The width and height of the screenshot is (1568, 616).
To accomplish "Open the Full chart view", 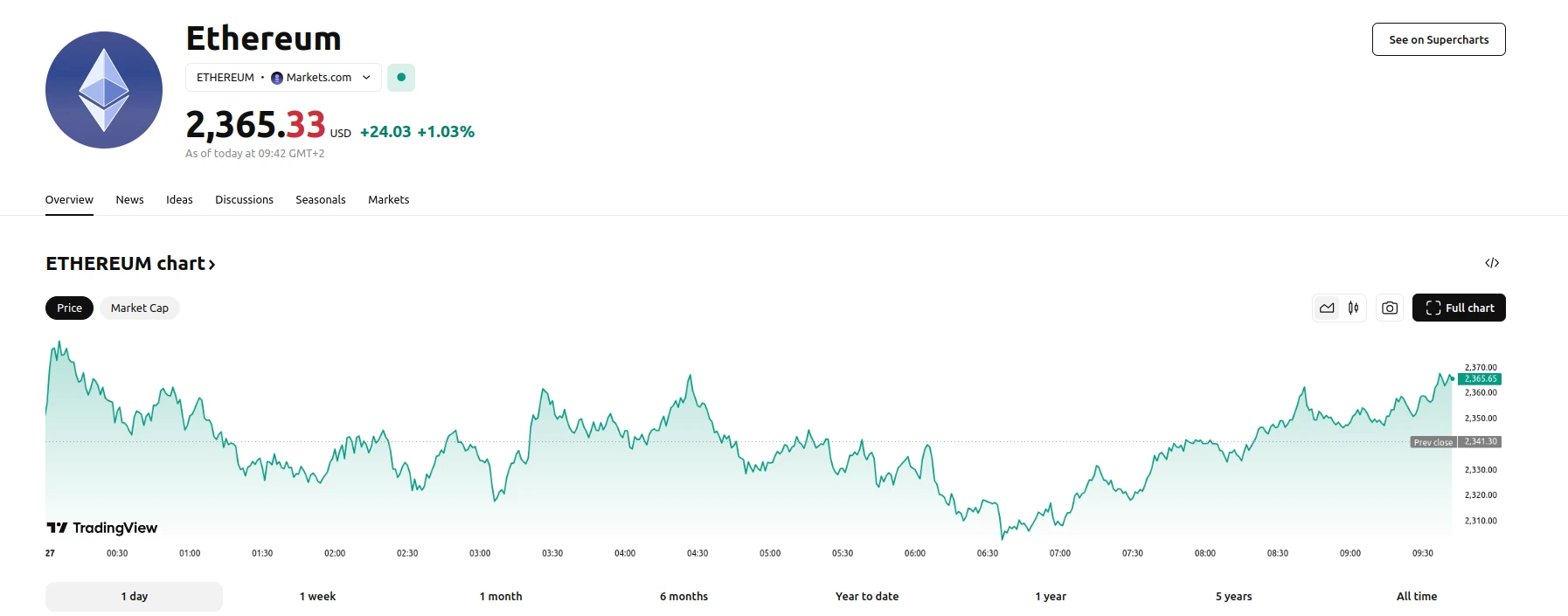I will point(1459,308).
